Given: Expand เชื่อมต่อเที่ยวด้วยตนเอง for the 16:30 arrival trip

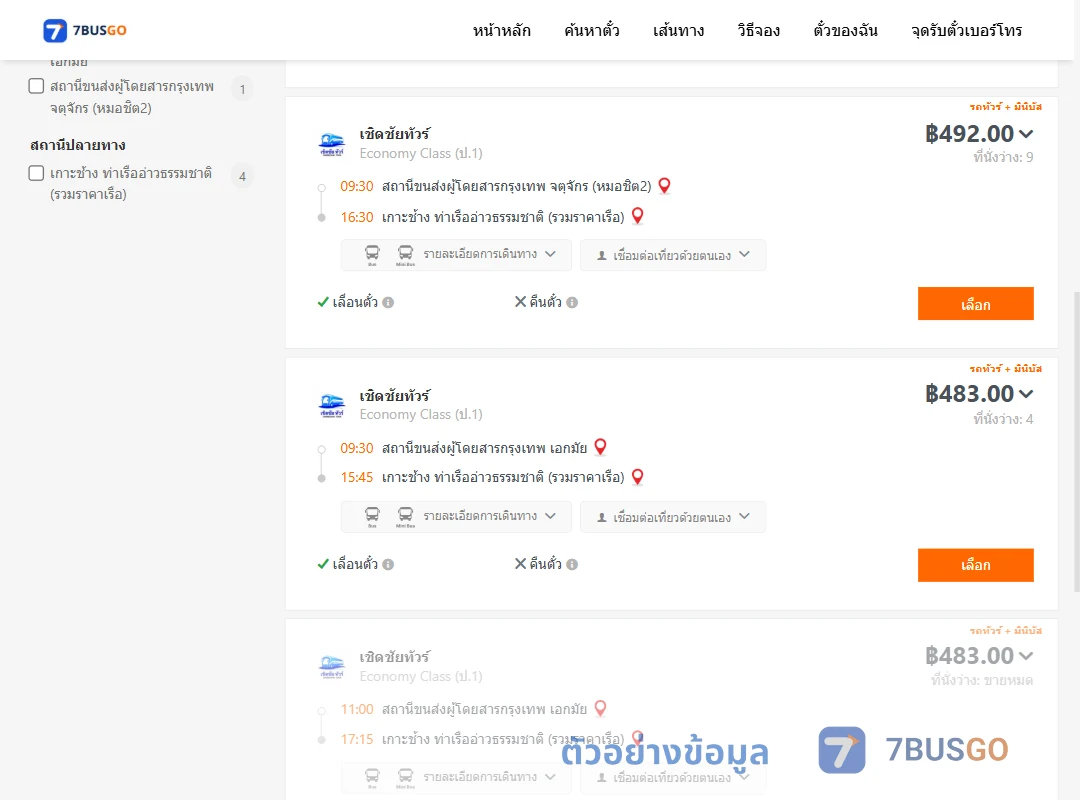Looking at the screenshot, I should [x=673, y=255].
